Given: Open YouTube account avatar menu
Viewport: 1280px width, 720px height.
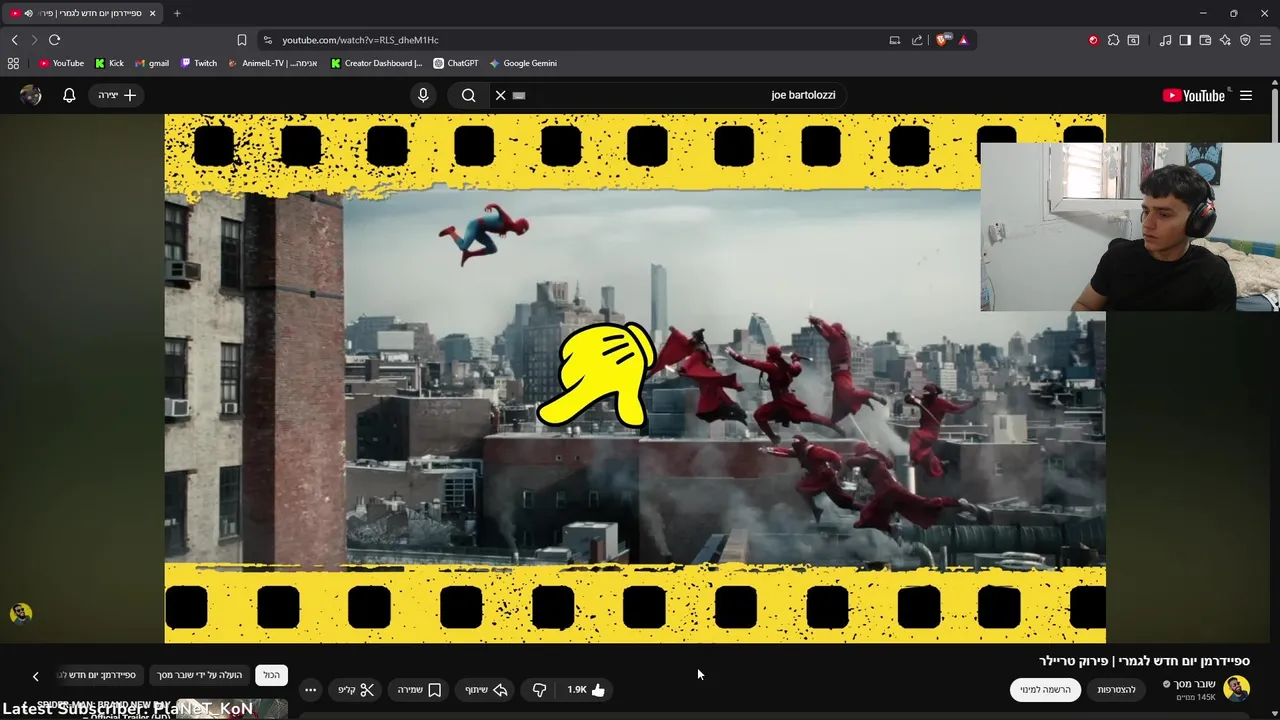Looking at the screenshot, I should [31, 95].
